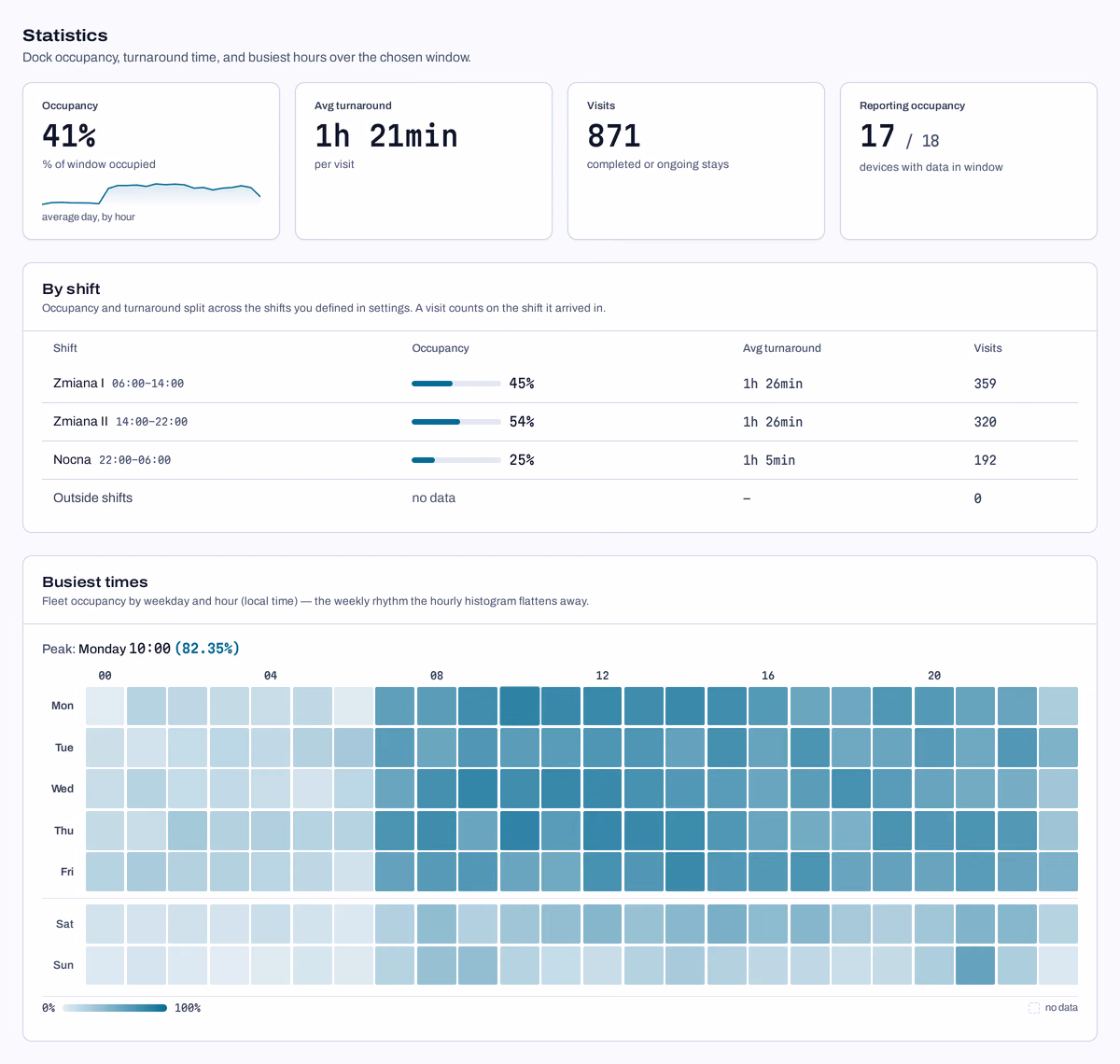Viewport: 1120px width, 1064px height.
Task: Click the 192 visits value for Nocna
Action: click(x=985, y=460)
